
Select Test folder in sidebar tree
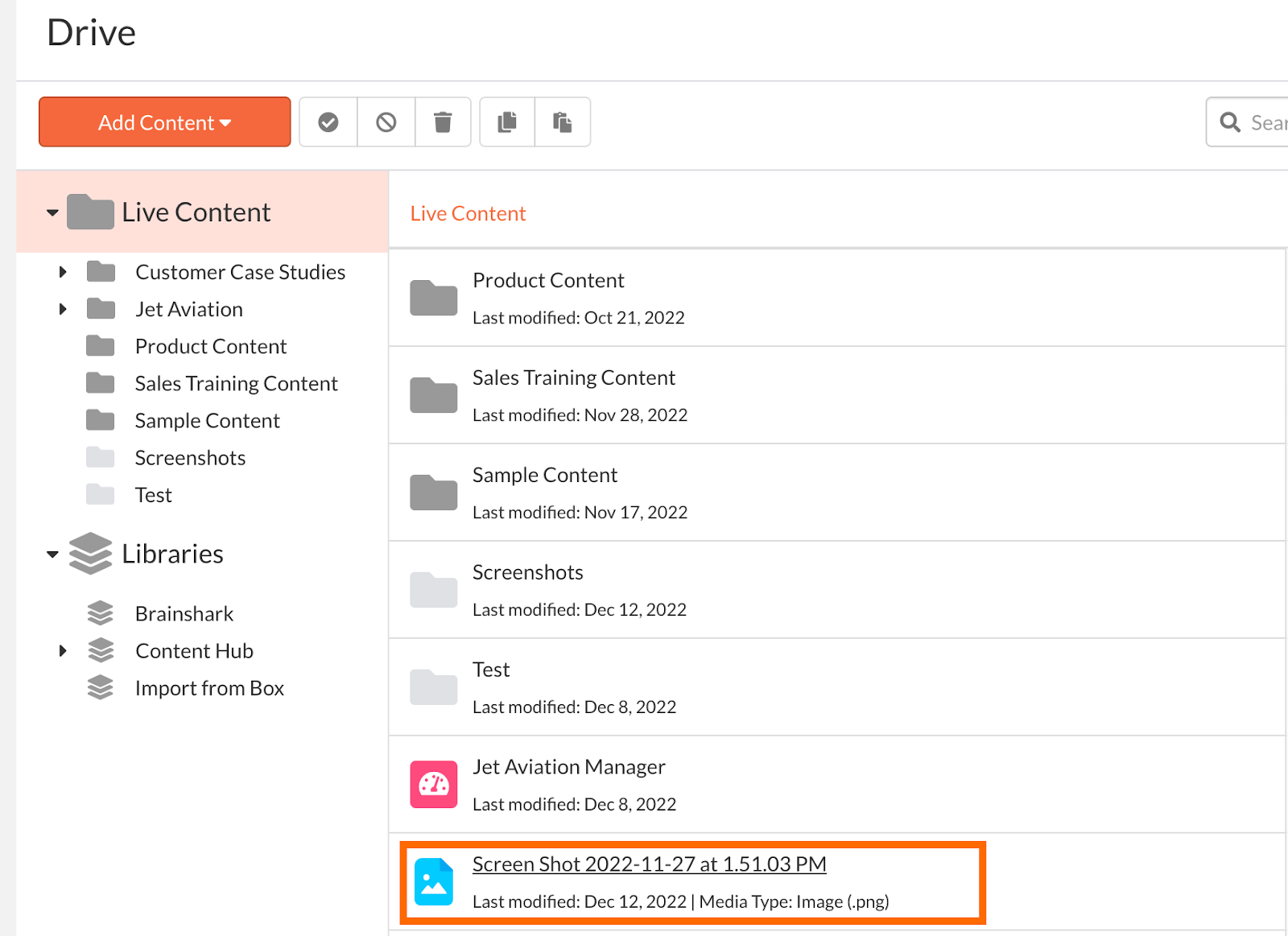tap(154, 494)
